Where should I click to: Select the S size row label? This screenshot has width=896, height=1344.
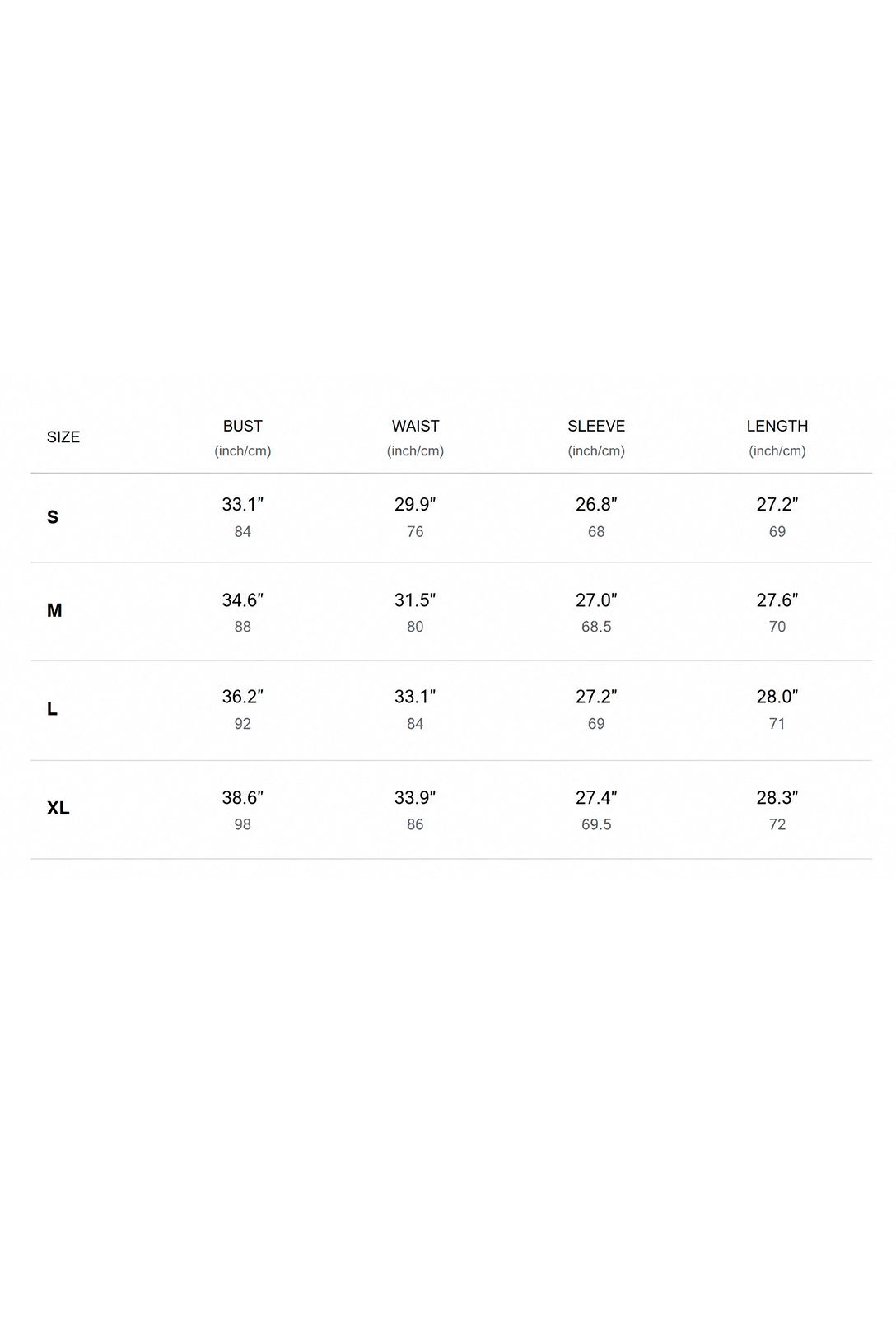(x=53, y=517)
